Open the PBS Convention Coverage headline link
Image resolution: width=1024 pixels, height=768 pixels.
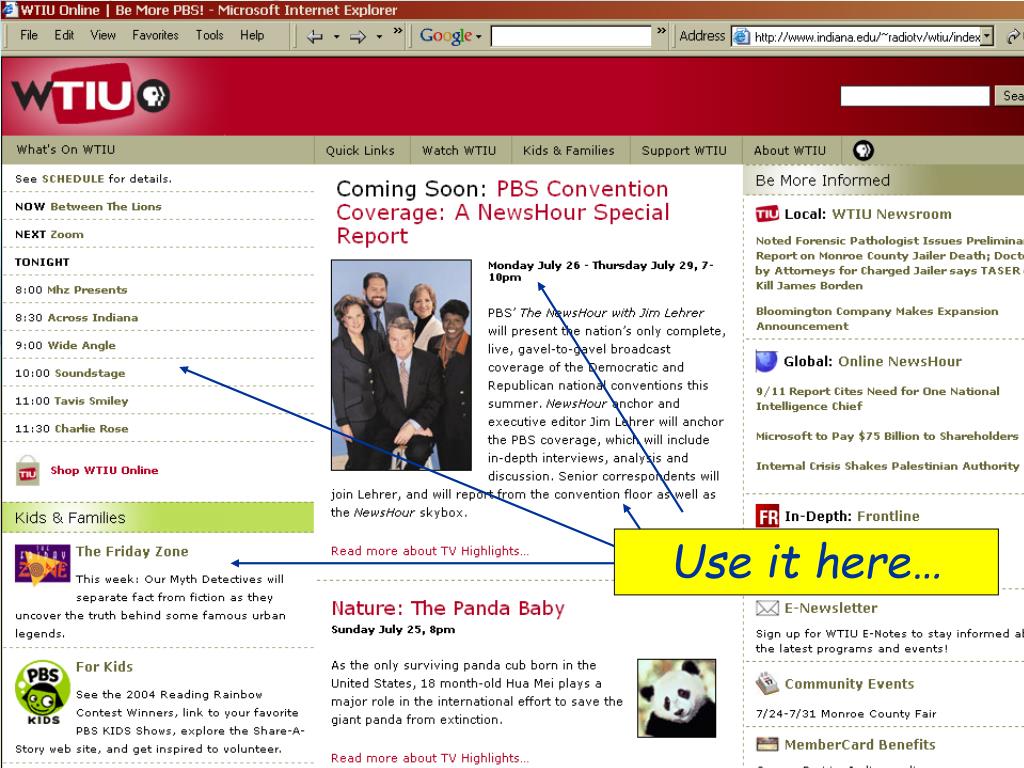(503, 212)
